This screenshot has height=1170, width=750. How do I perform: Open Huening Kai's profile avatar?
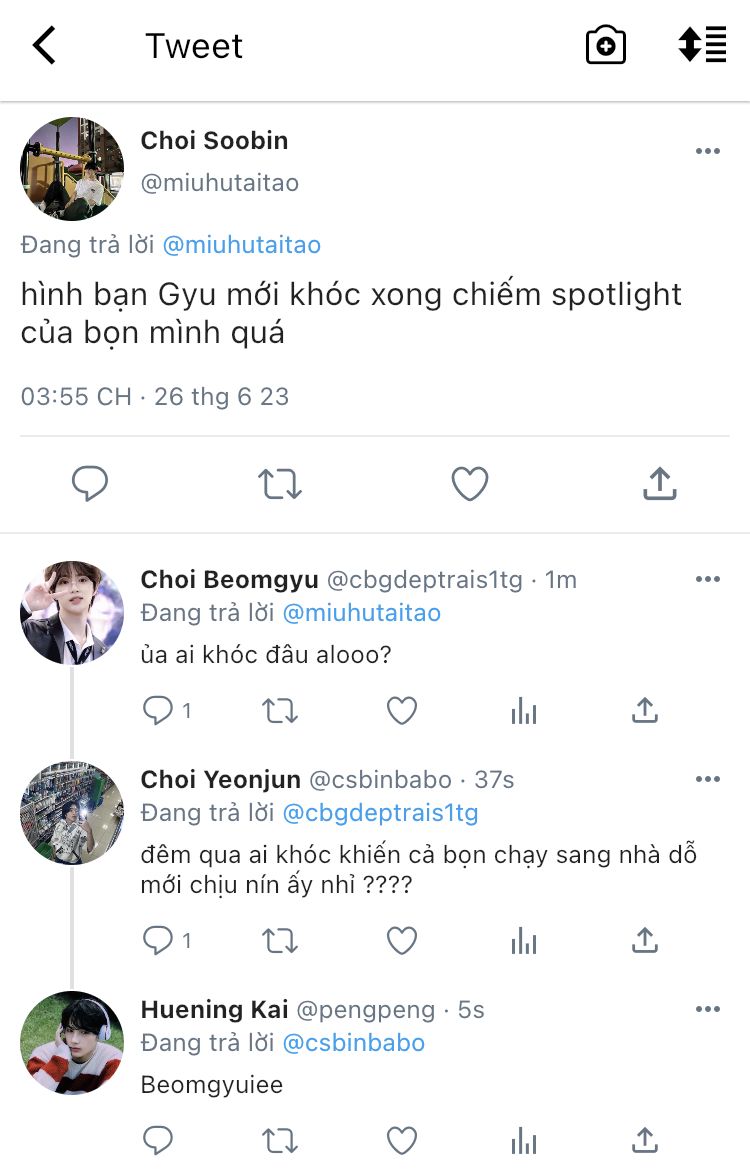click(72, 1043)
